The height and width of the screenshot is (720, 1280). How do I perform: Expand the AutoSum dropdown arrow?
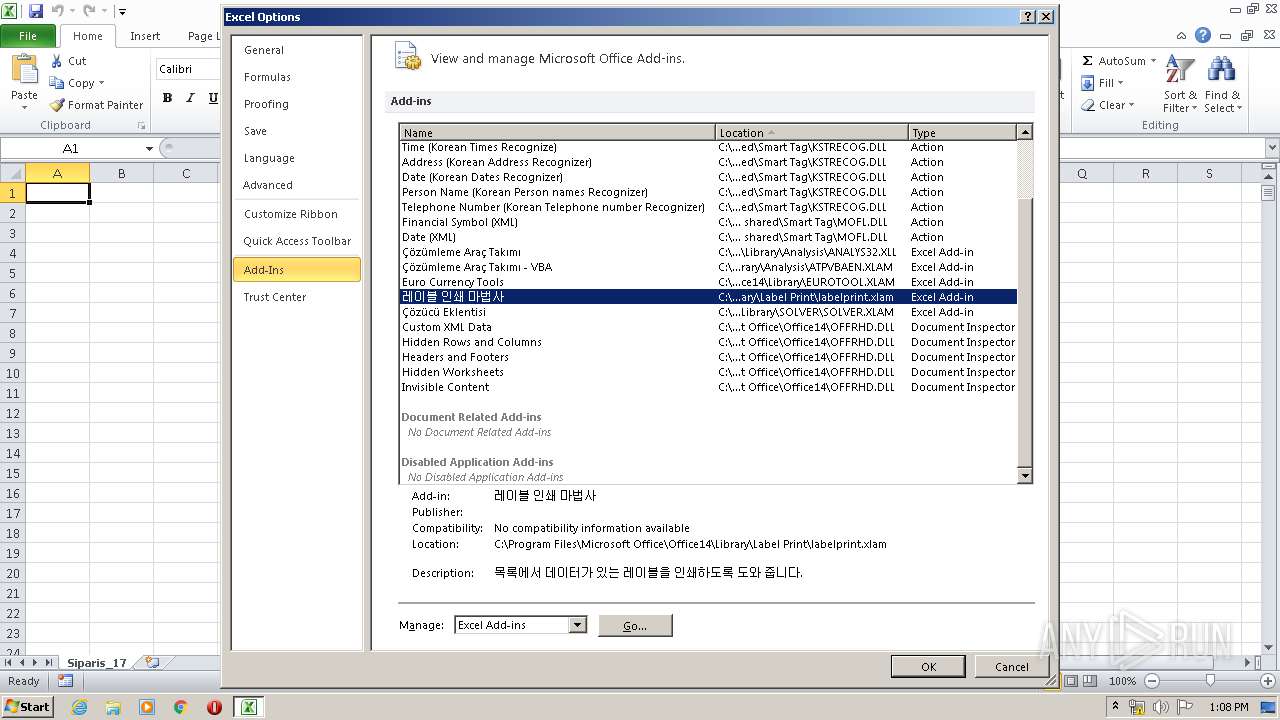pyautogui.click(x=1153, y=61)
